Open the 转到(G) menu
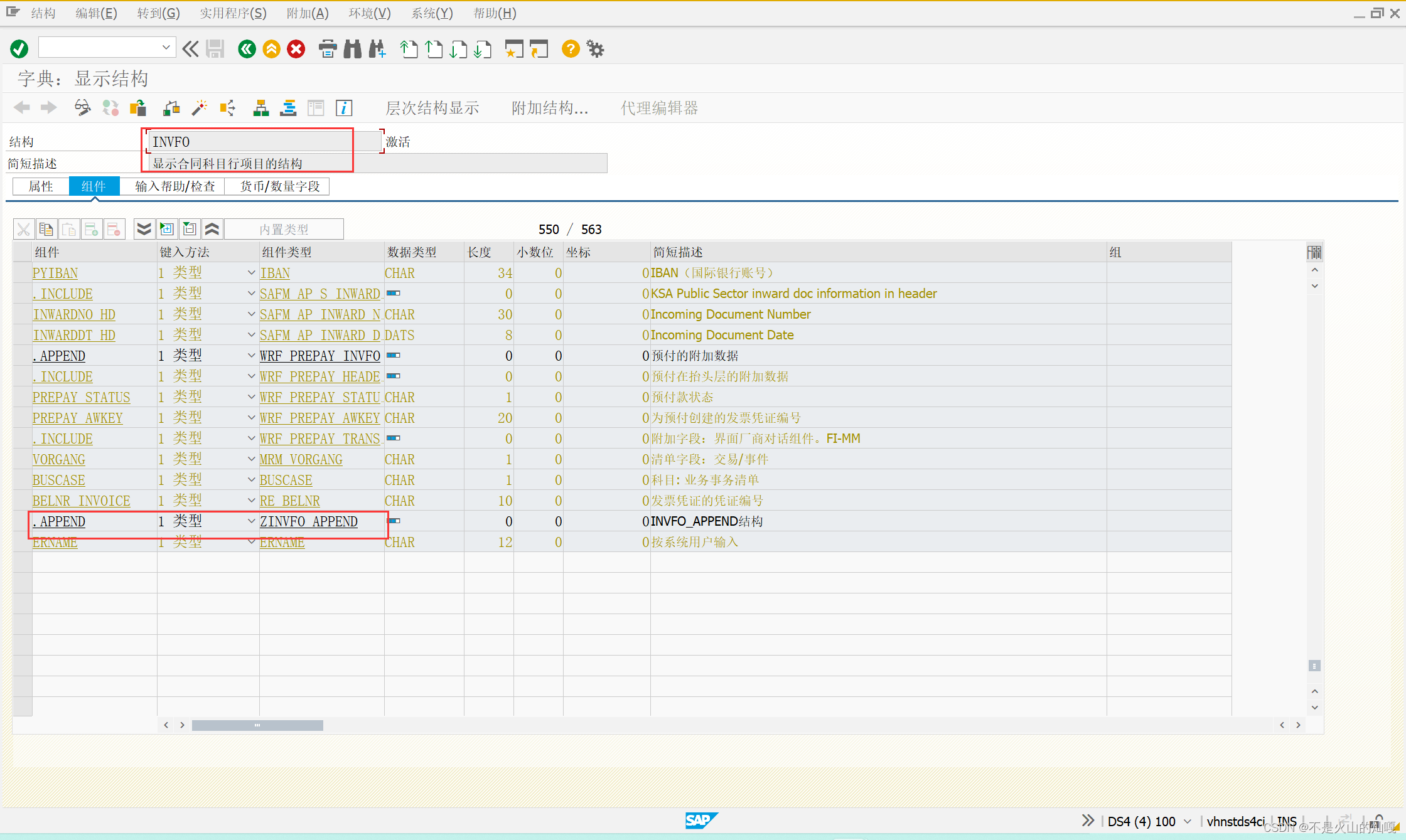Viewport: 1406px width, 840px height. (x=158, y=13)
